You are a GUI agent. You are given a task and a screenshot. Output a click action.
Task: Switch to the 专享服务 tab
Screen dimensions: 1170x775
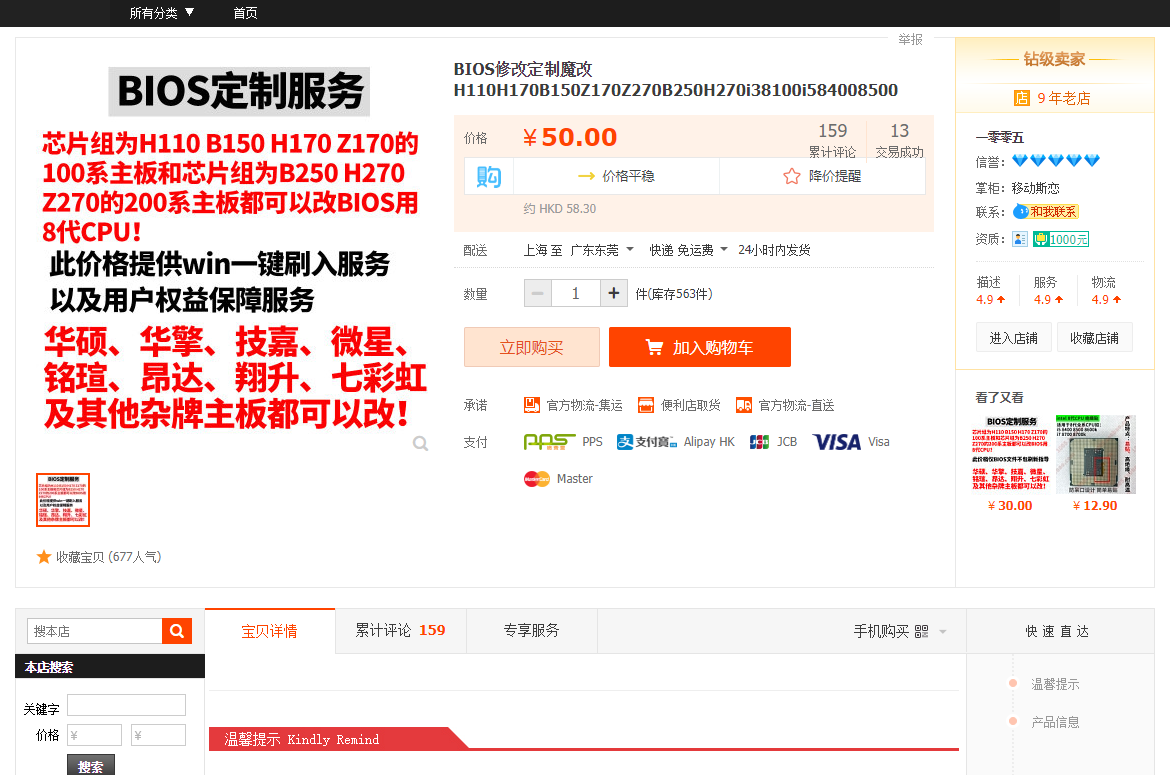(x=532, y=631)
